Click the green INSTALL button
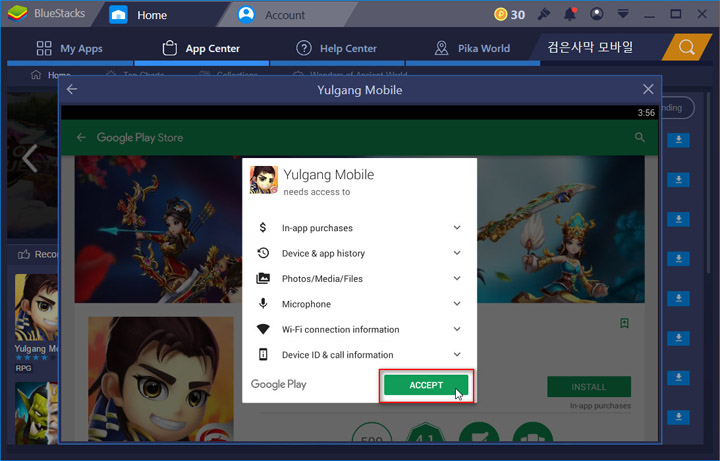 coord(589,387)
